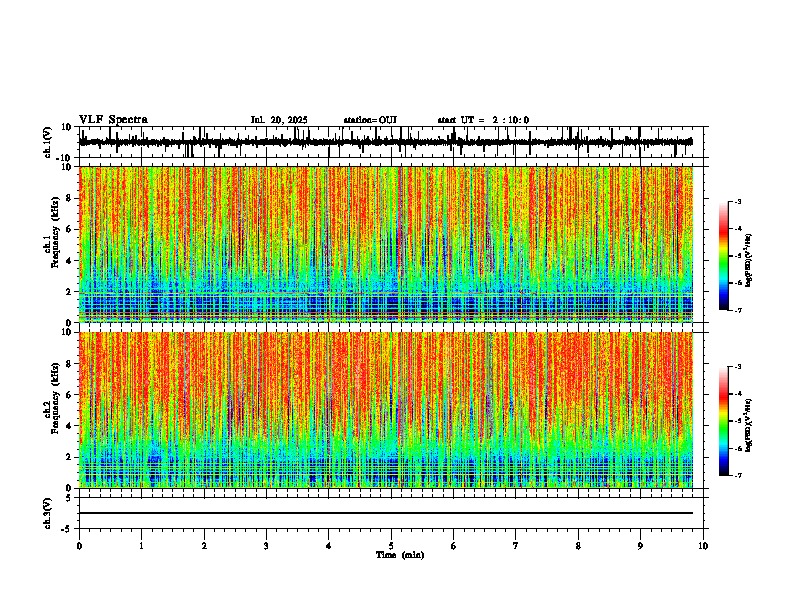Click the upper colorbar log(PSD) unit label

pos(749,260)
